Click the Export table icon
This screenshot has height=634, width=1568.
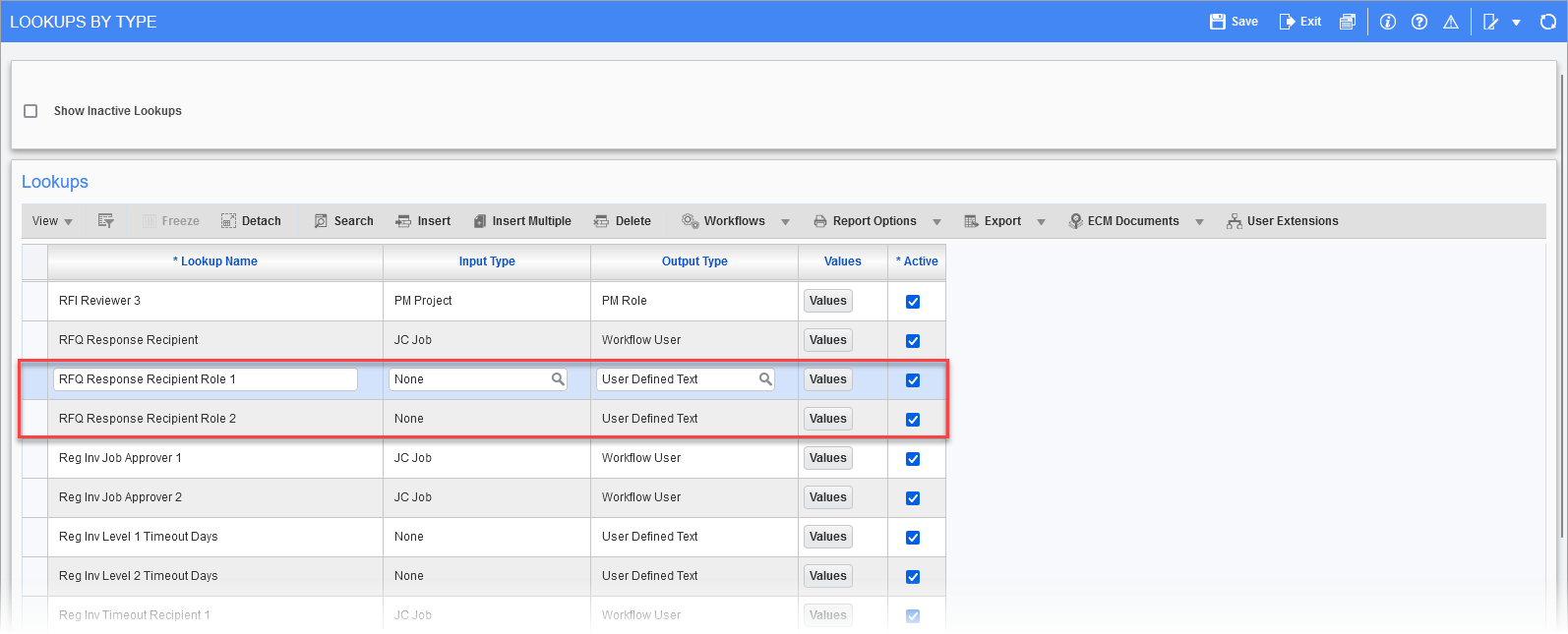point(971,221)
